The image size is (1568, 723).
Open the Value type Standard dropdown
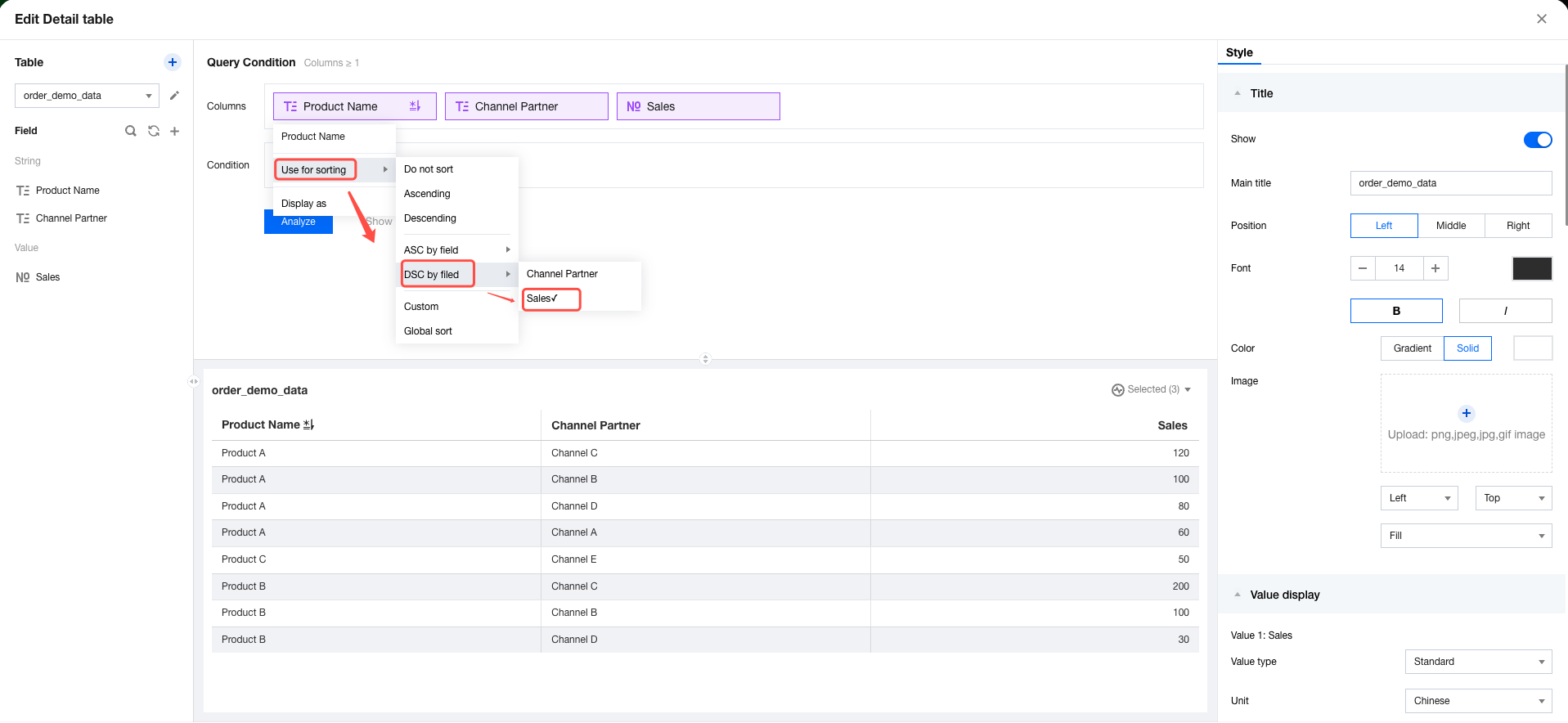click(x=1477, y=662)
